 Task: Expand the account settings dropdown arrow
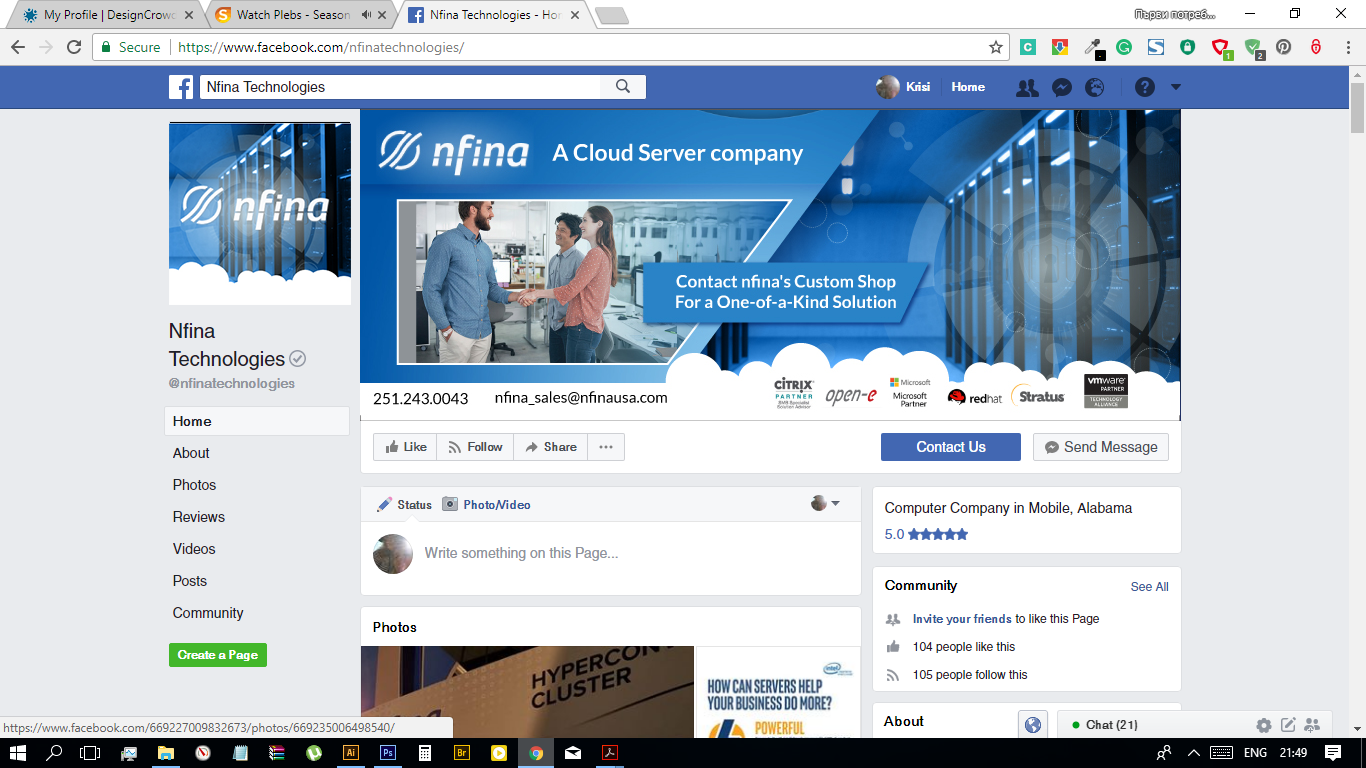coord(1176,87)
